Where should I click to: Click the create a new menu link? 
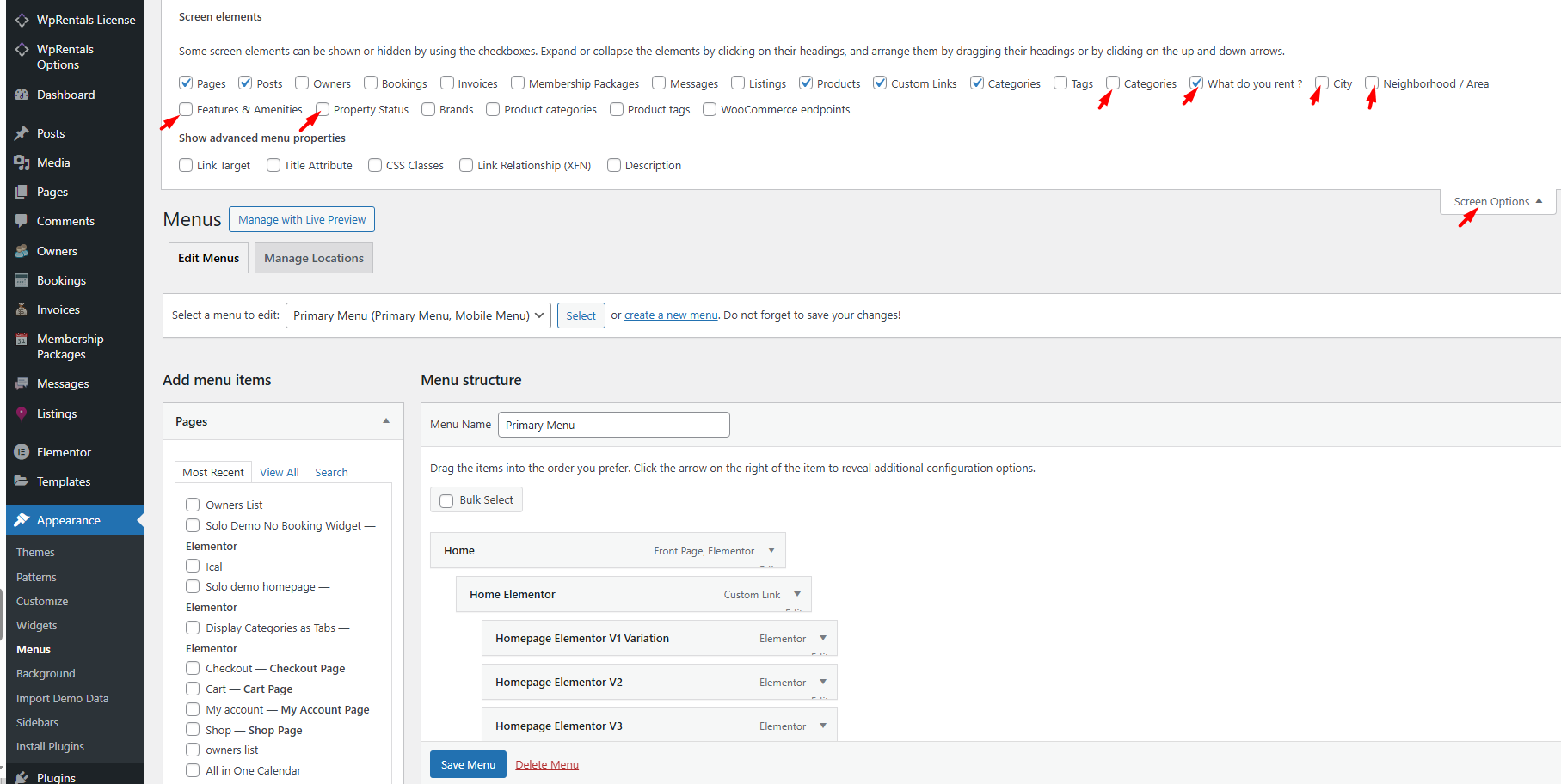tap(671, 315)
